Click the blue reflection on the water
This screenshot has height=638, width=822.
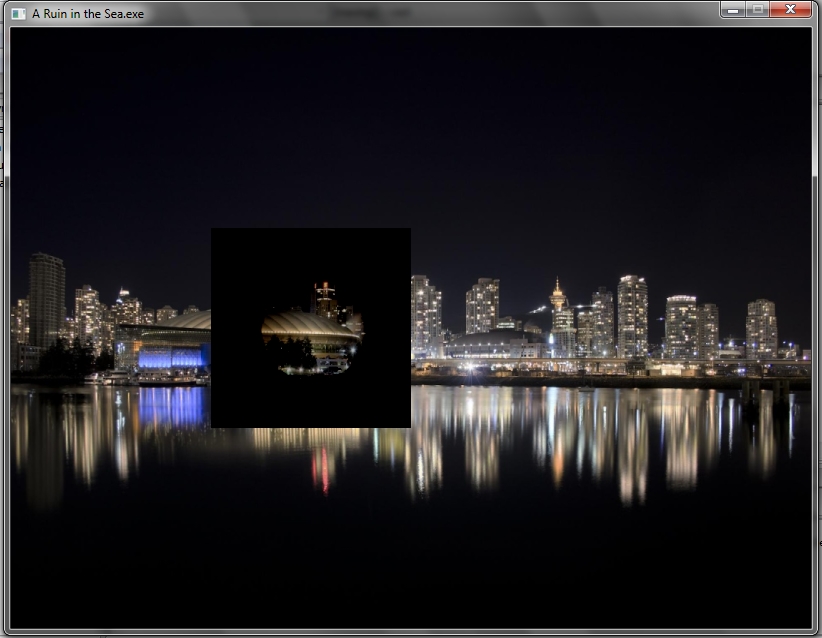point(171,406)
